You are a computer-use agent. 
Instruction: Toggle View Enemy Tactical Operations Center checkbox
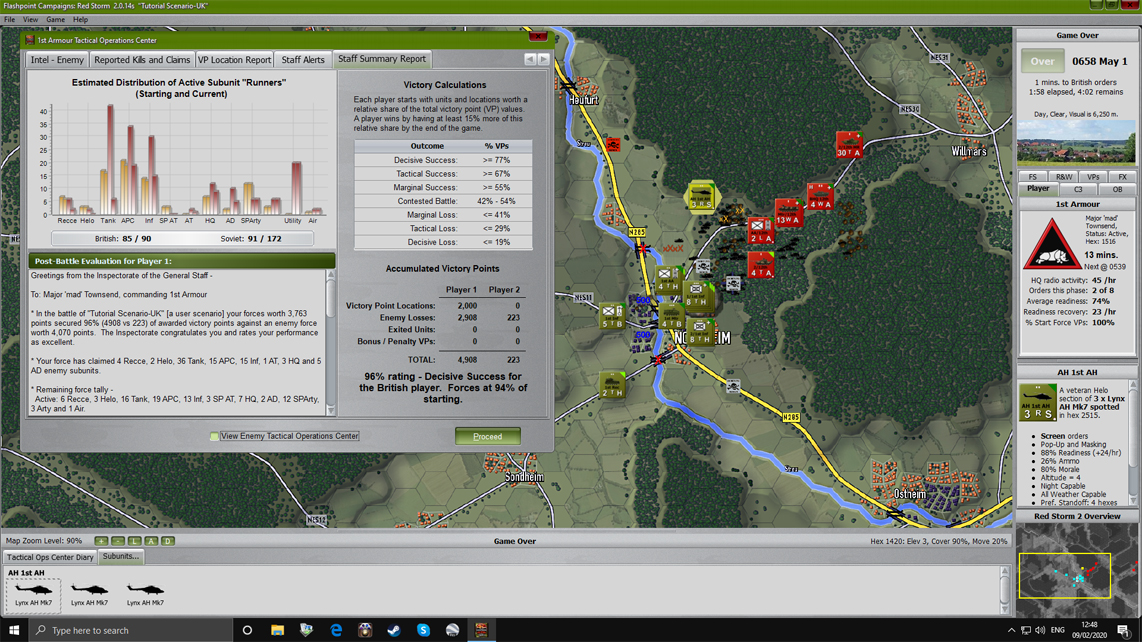pos(214,436)
